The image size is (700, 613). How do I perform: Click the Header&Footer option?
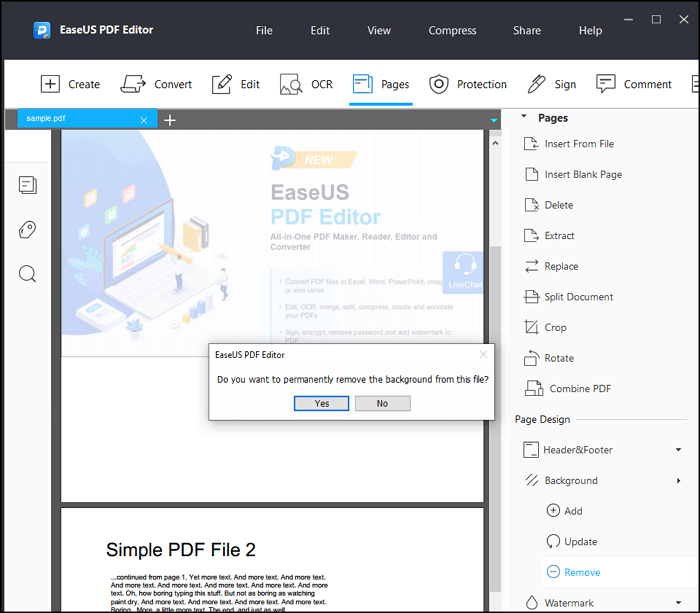(578, 450)
